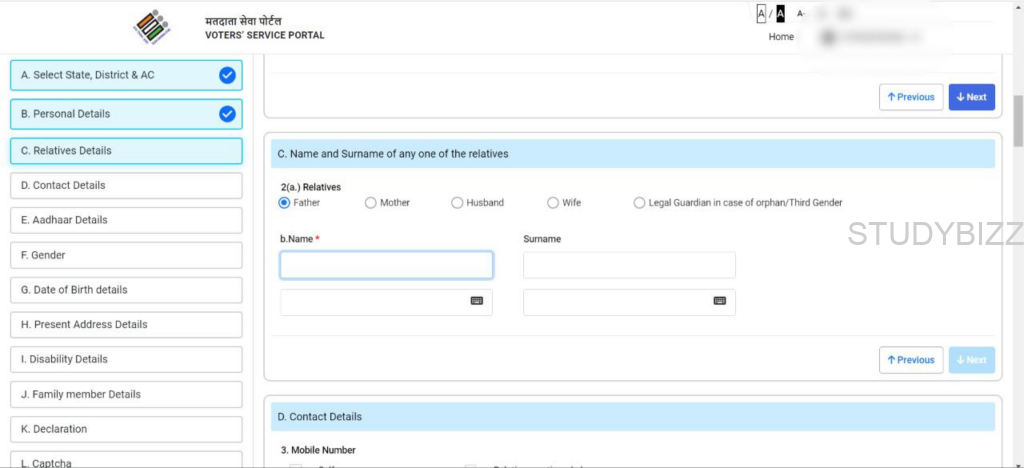
Task: Select the Father radio button
Action: tap(285, 203)
